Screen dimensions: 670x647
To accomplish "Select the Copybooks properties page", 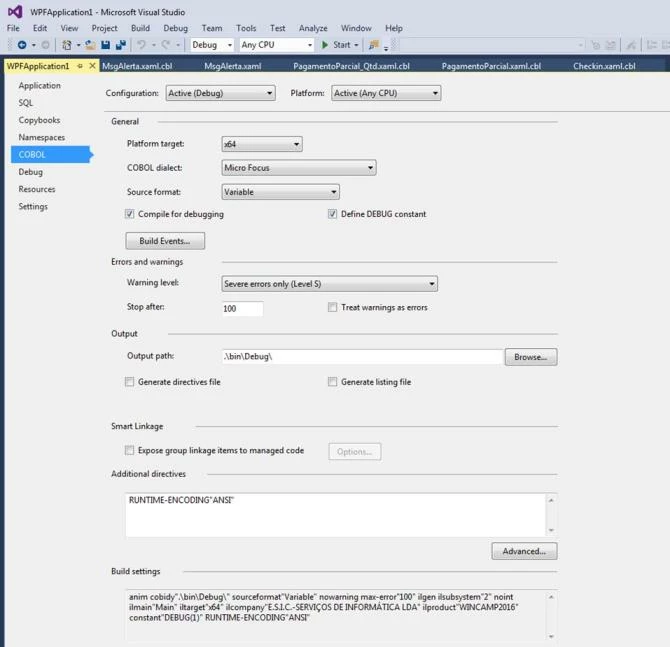I will point(39,120).
